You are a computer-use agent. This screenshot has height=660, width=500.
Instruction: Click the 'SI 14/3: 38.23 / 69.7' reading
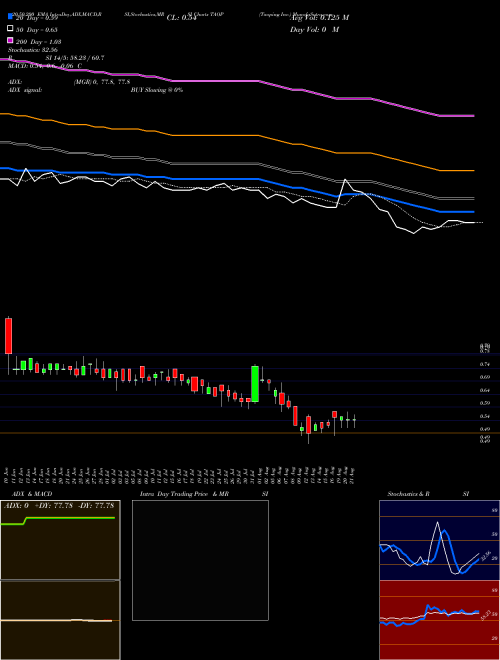pyautogui.click(x=75, y=58)
